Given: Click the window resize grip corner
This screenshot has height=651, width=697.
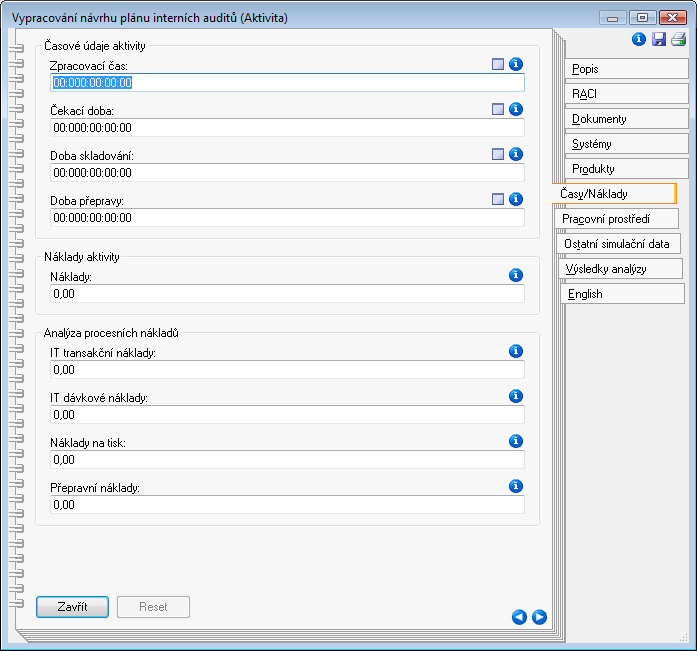Looking at the screenshot, I should (684, 638).
